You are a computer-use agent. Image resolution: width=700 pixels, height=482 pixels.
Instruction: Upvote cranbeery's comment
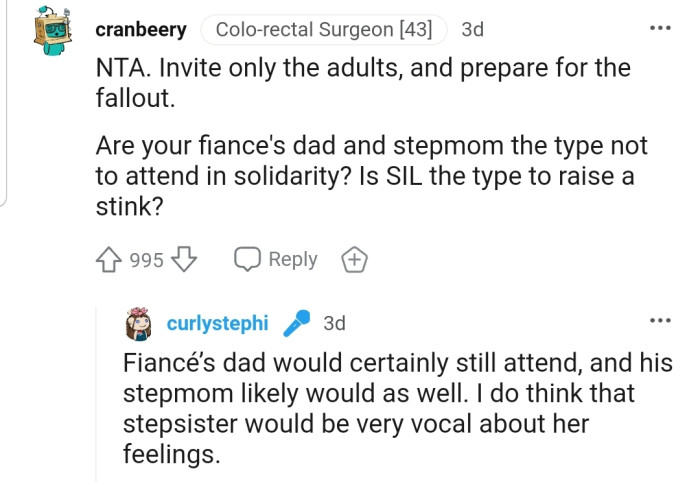[109, 260]
